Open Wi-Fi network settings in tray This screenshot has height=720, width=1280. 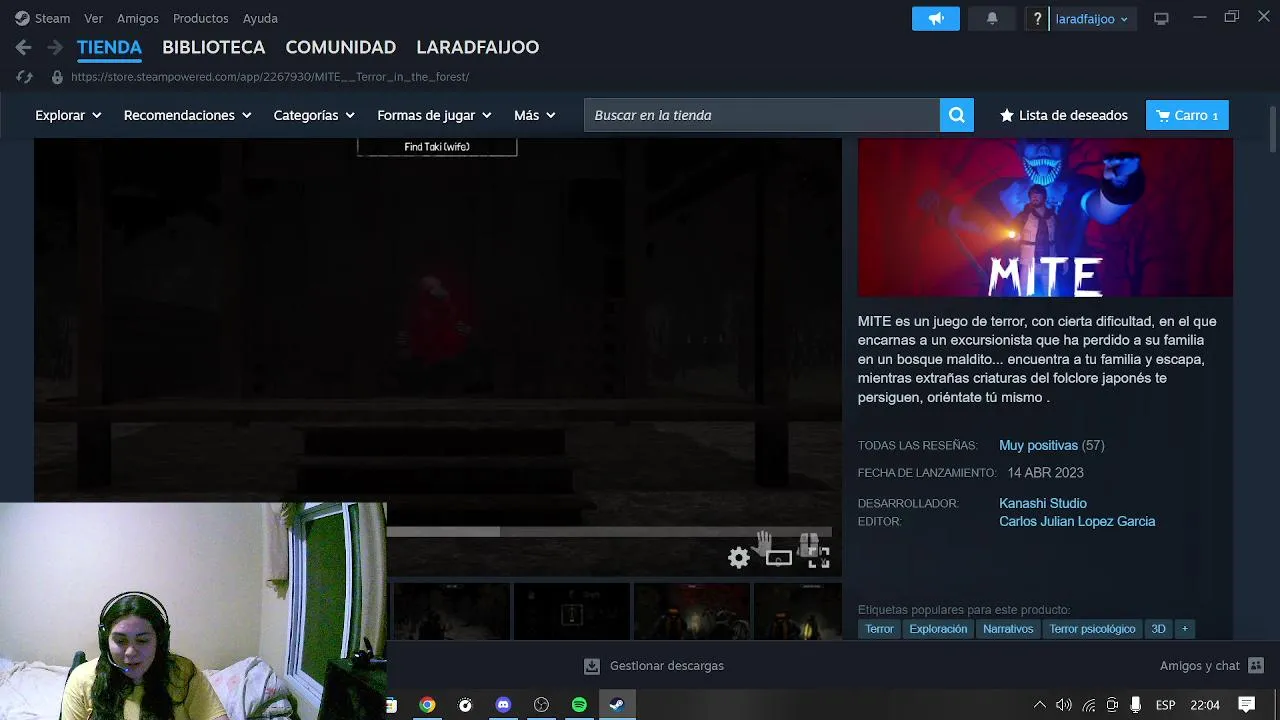1088,705
